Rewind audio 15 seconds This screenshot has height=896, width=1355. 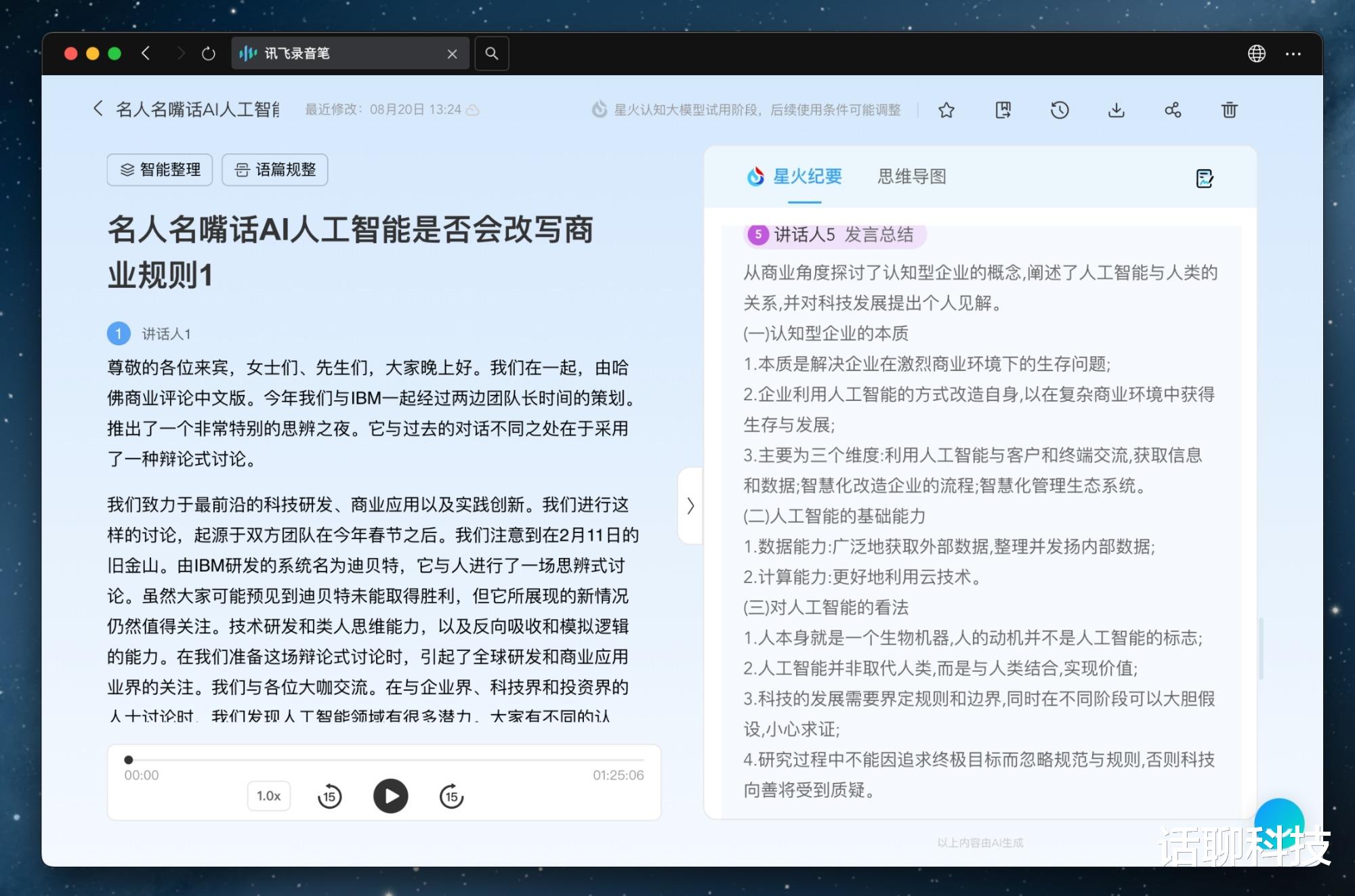point(330,796)
